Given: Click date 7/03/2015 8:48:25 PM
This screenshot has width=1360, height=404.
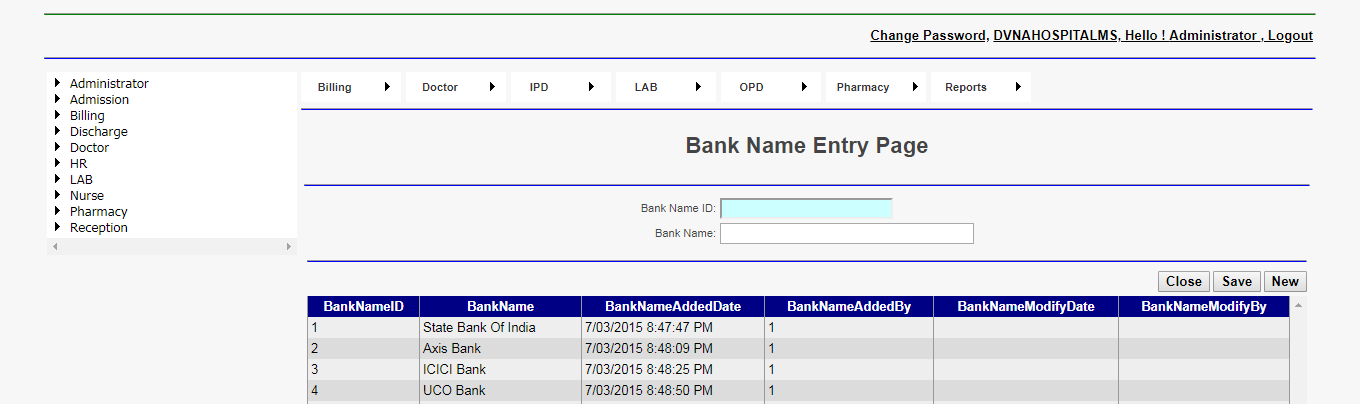Looking at the screenshot, I should point(673,369).
